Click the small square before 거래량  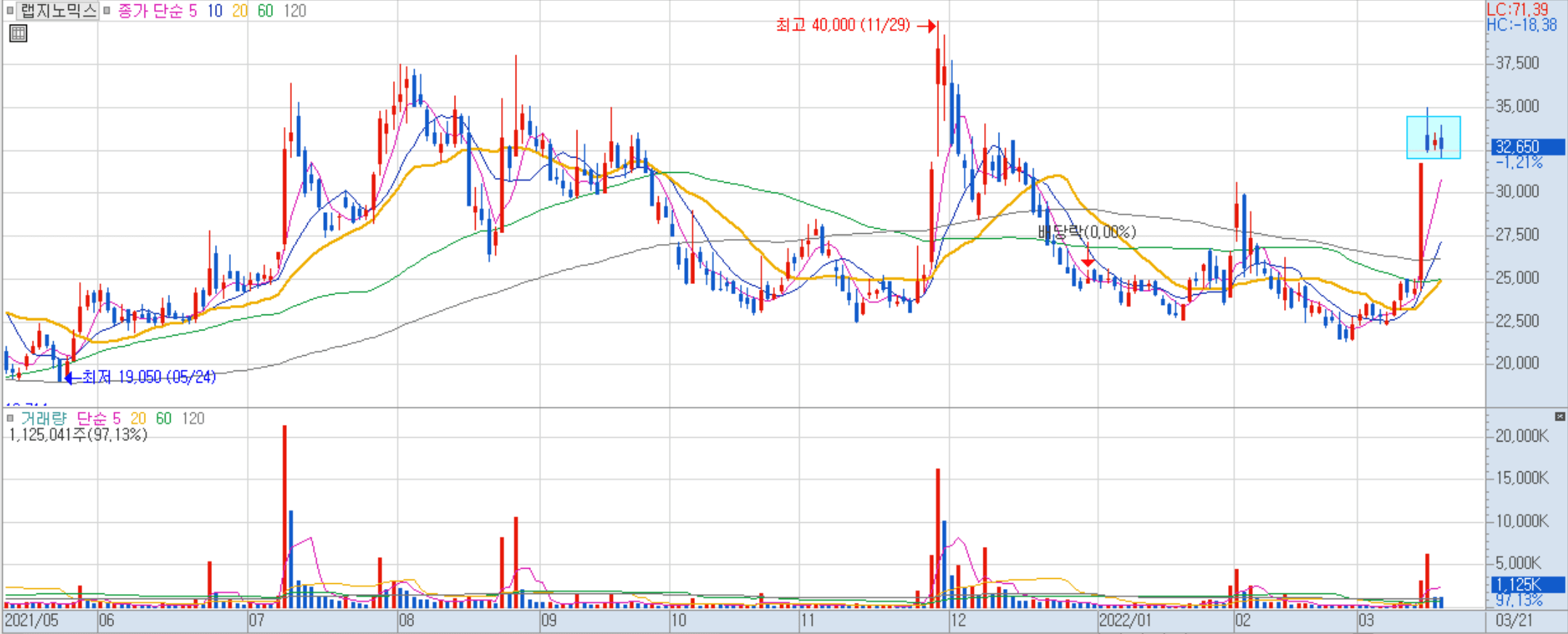click(9, 418)
